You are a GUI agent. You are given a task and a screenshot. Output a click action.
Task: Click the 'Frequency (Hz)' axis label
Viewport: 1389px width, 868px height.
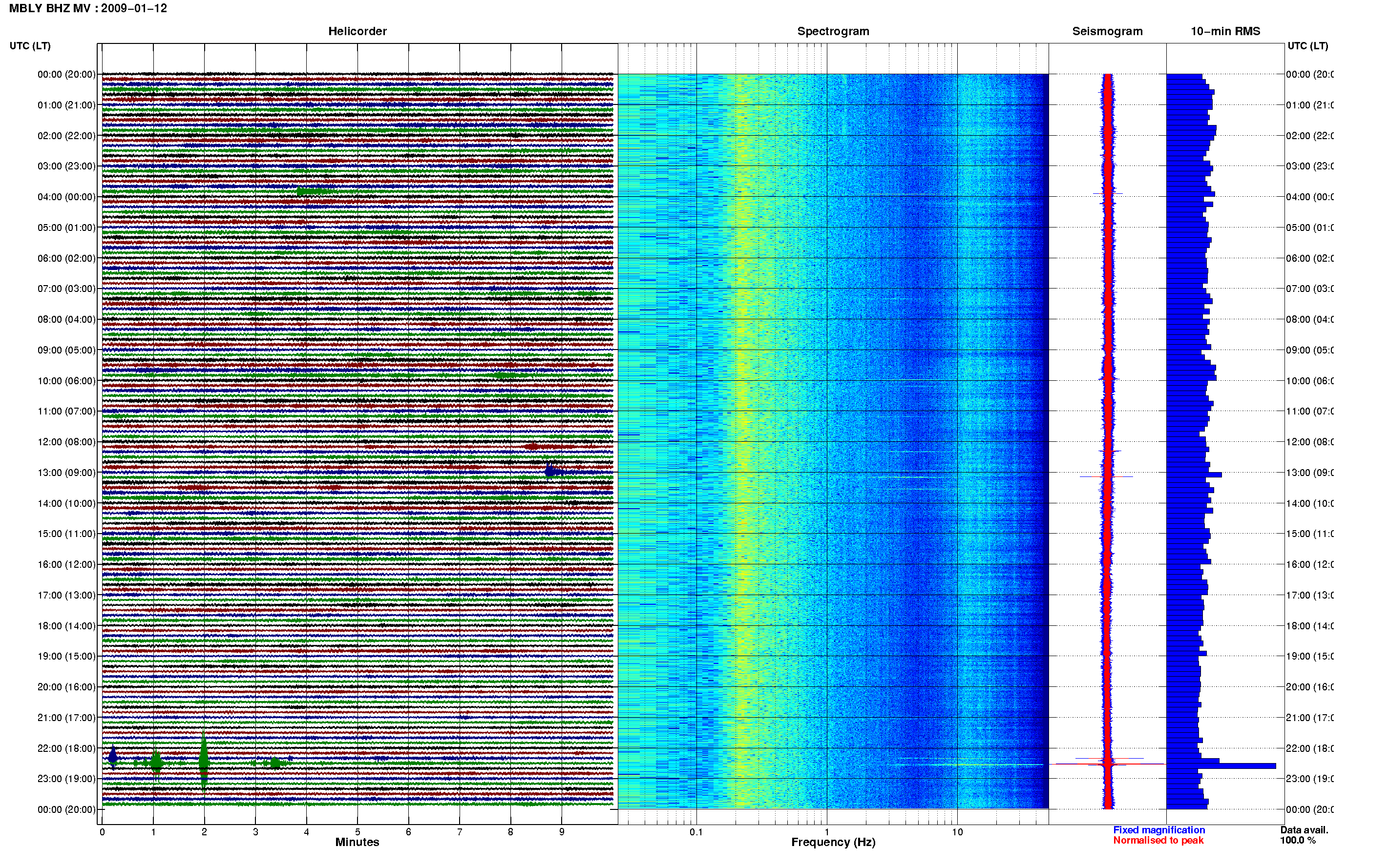[x=833, y=842]
